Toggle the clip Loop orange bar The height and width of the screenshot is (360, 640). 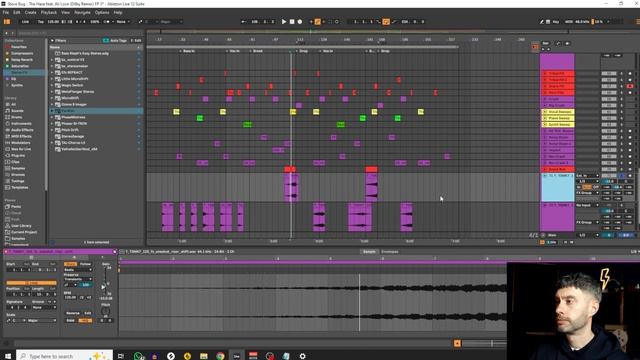(x=31, y=283)
